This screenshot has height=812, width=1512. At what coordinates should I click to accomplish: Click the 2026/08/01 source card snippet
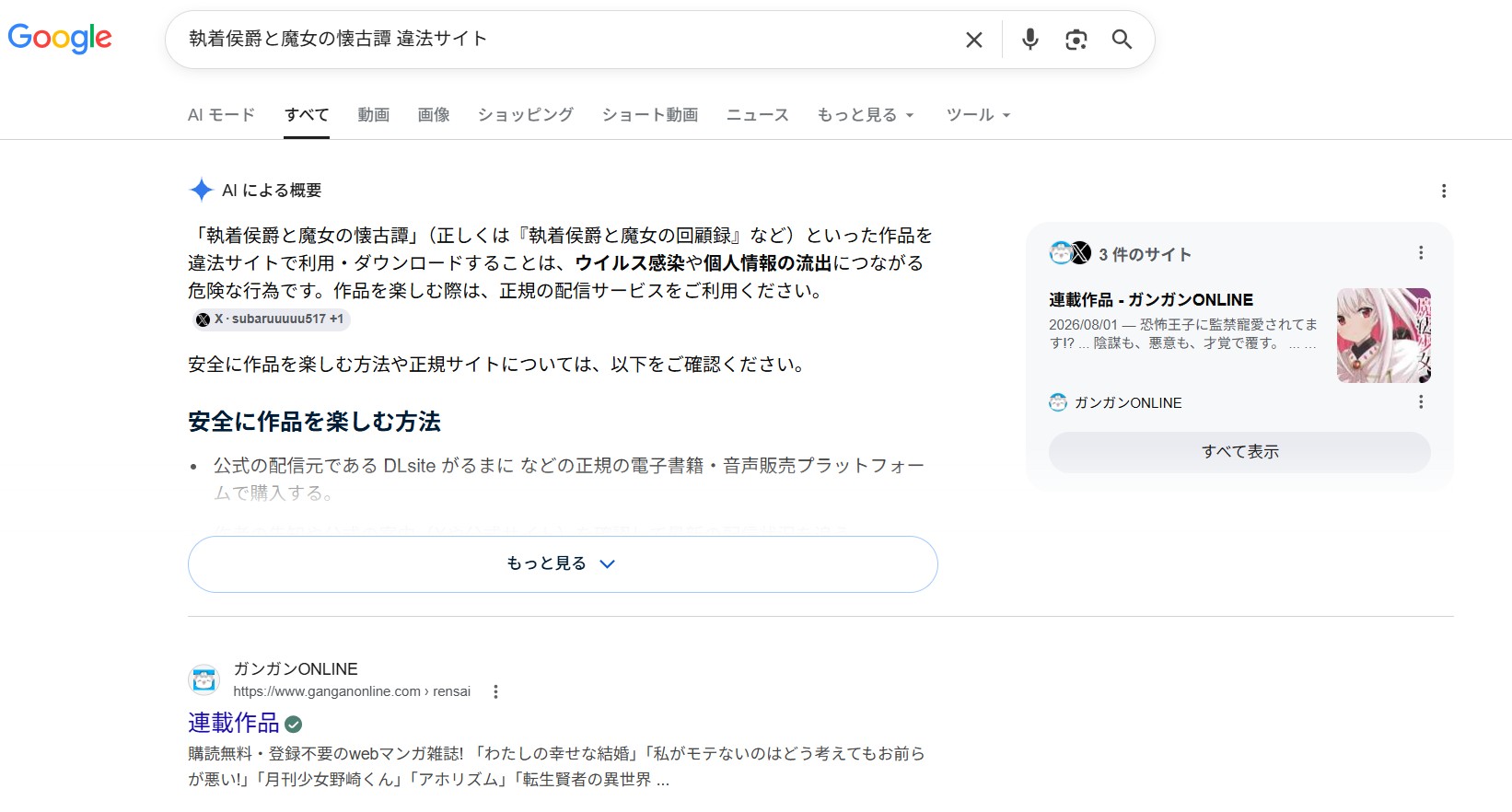pos(1183,333)
